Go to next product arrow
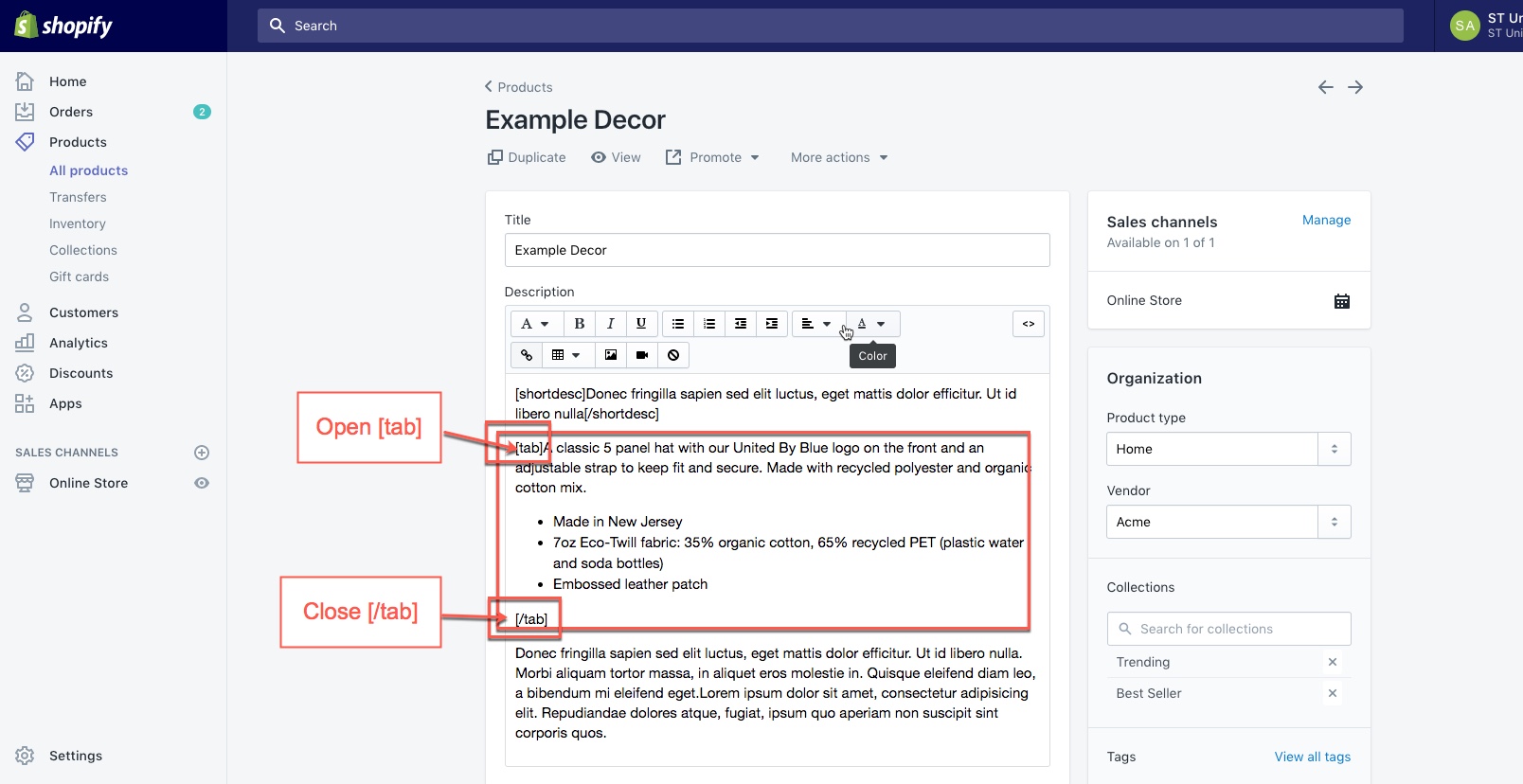This screenshot has height=784, width=1523. [x=1355, y=87]
